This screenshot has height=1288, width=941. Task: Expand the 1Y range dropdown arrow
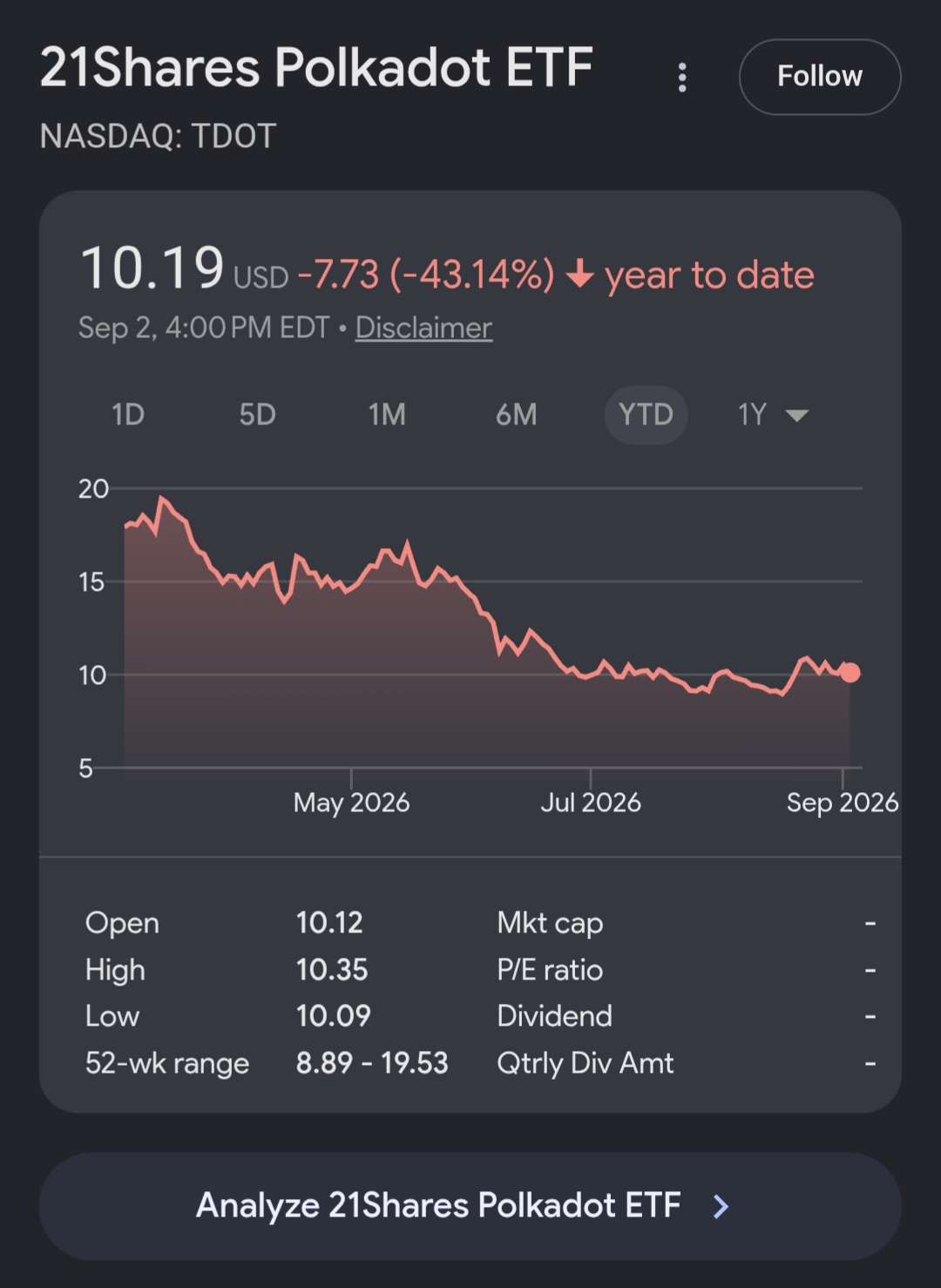(796, 416)
